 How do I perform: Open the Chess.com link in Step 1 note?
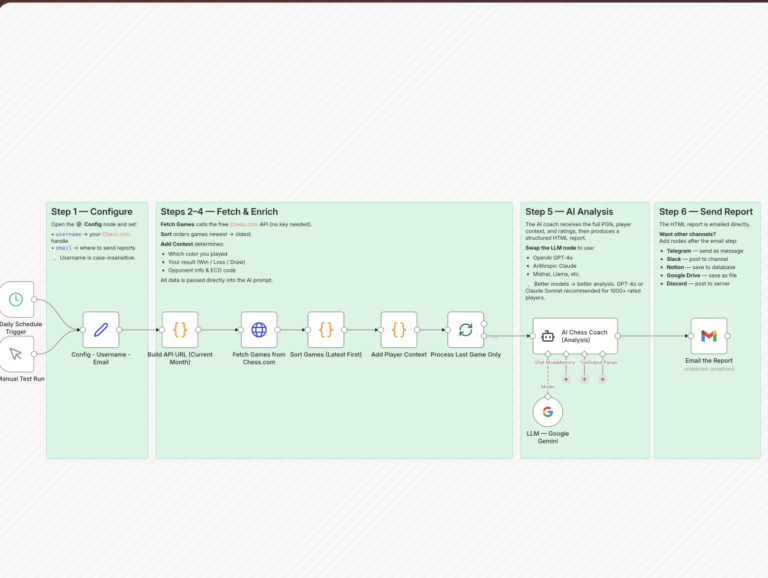[116, 234]
